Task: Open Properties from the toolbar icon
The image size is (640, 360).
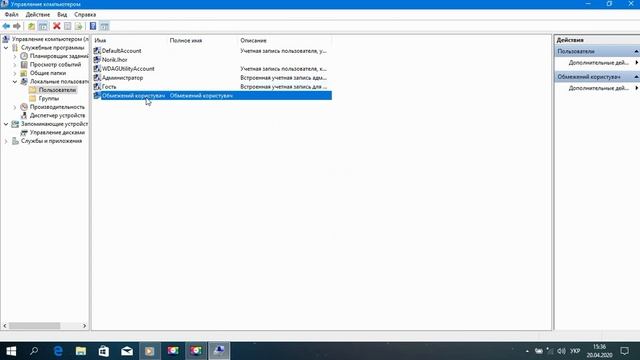Action: (x=68, y=26)
